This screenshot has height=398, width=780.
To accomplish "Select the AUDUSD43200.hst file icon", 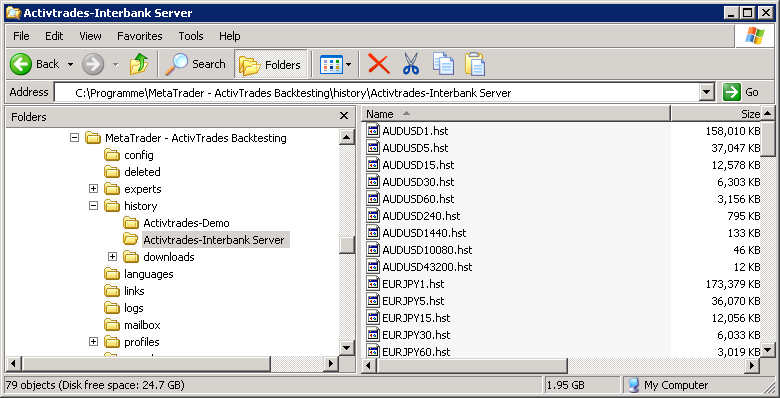I will click(373, 267).
